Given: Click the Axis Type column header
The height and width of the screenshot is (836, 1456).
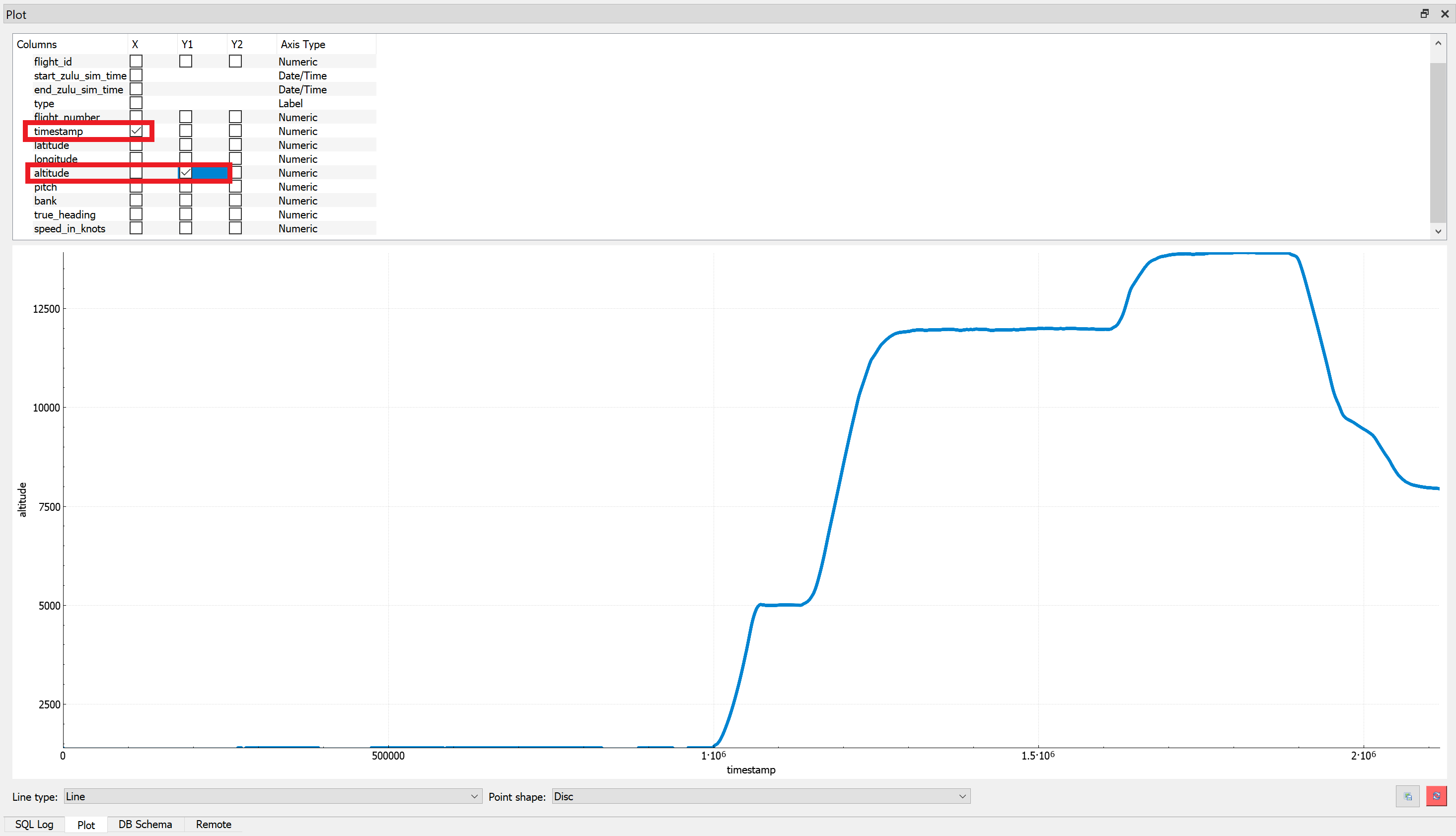Looking at the screenshot, I should (303, 44).
